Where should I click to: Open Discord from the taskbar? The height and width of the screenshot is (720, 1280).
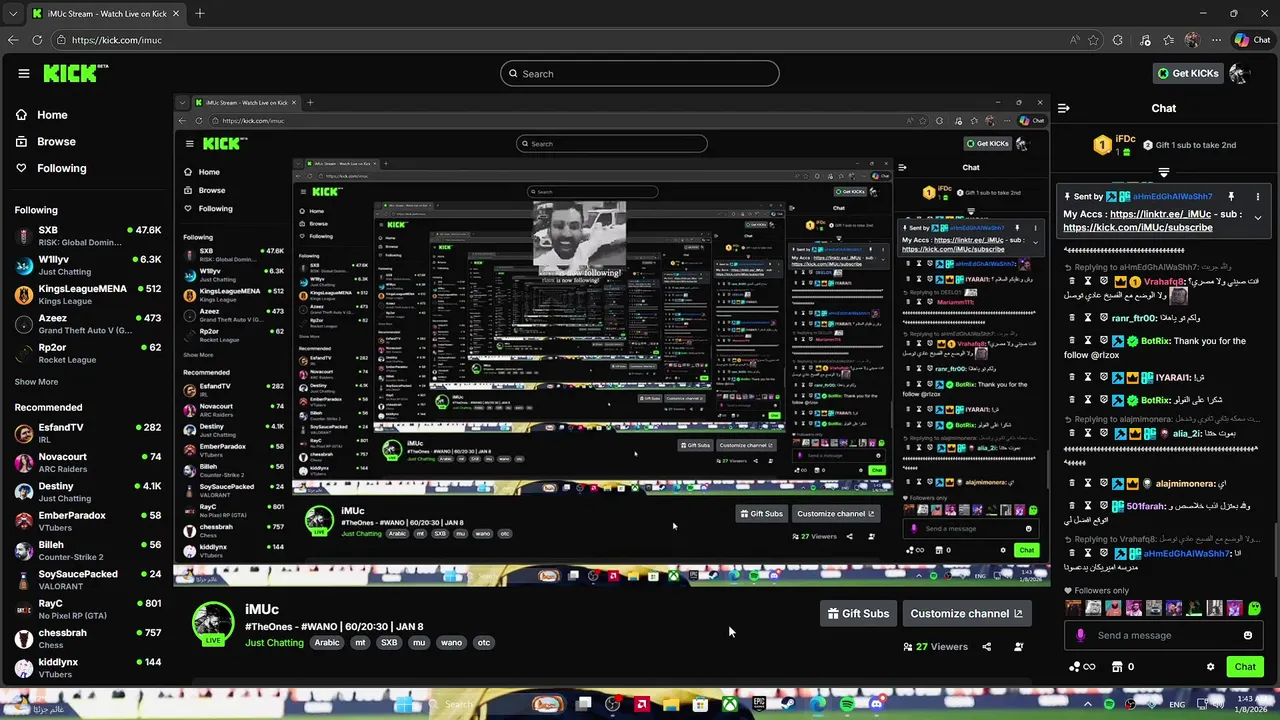click(877, 704)
